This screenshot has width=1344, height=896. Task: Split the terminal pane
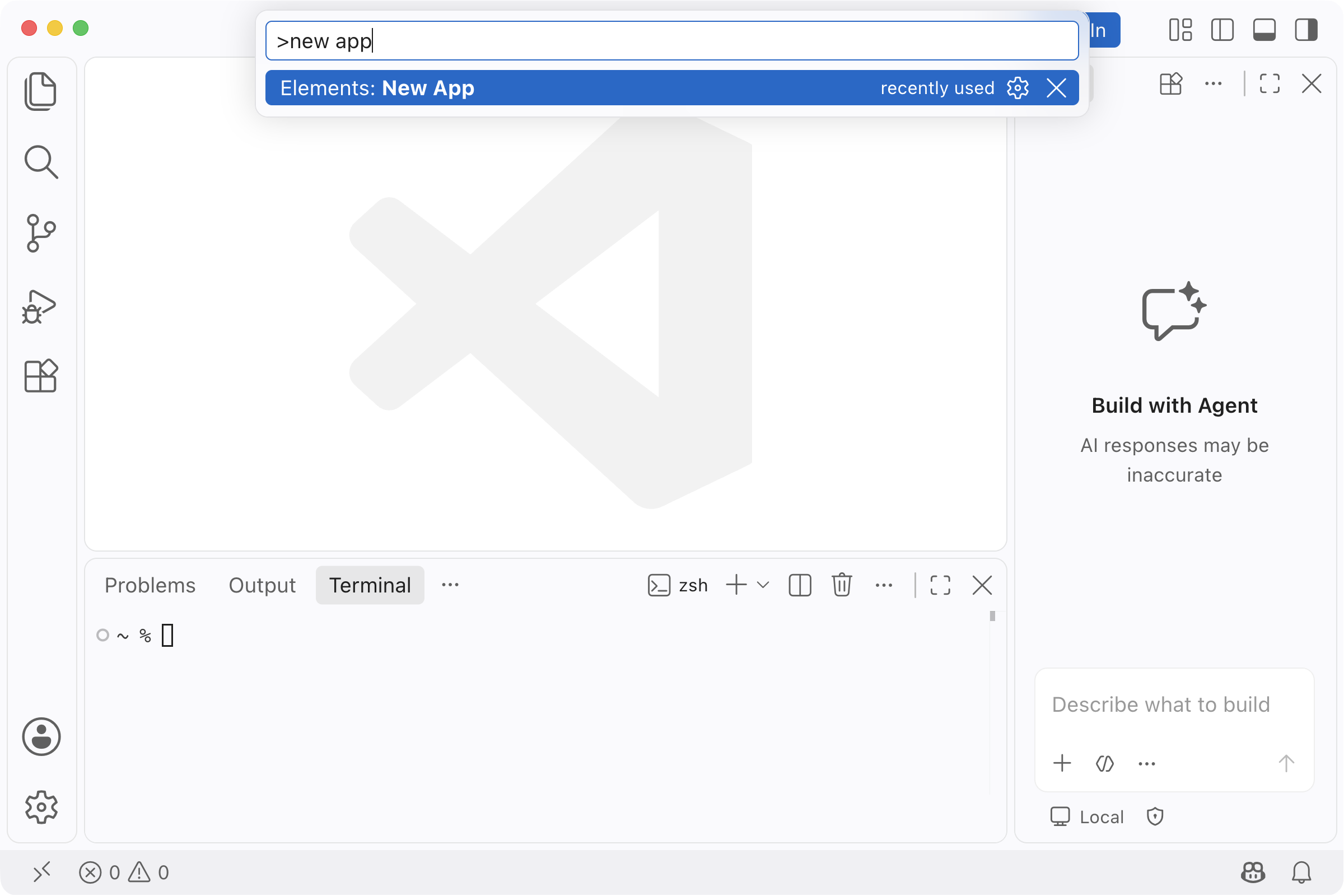(800, 585)
